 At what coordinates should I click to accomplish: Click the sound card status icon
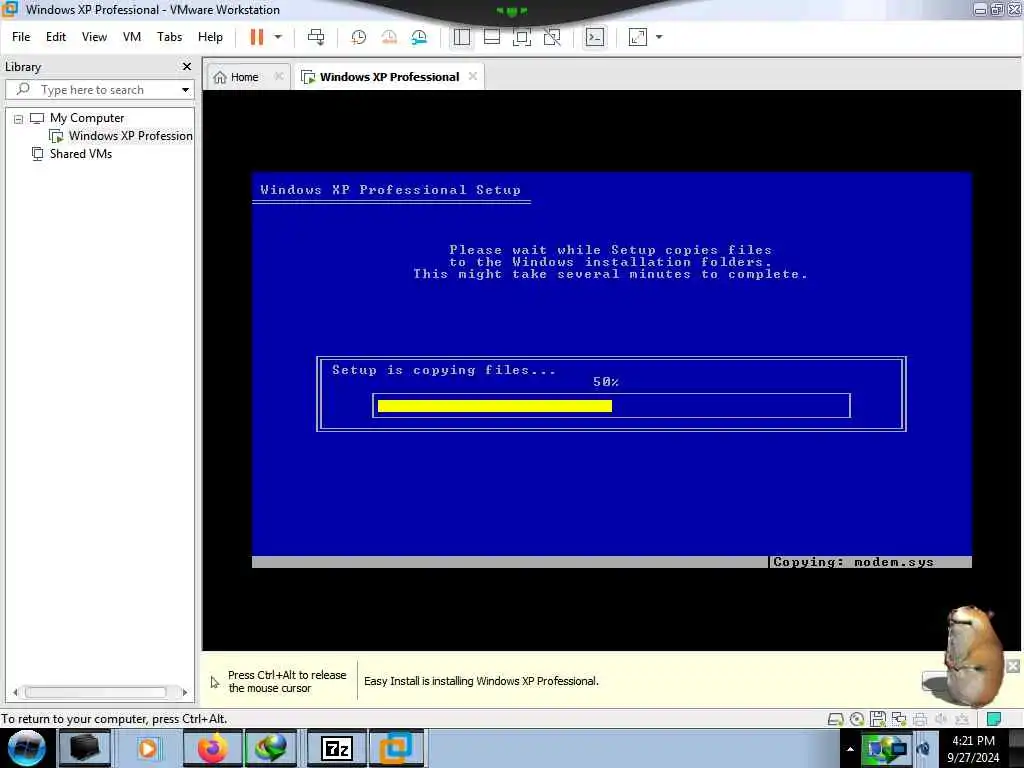941,719
